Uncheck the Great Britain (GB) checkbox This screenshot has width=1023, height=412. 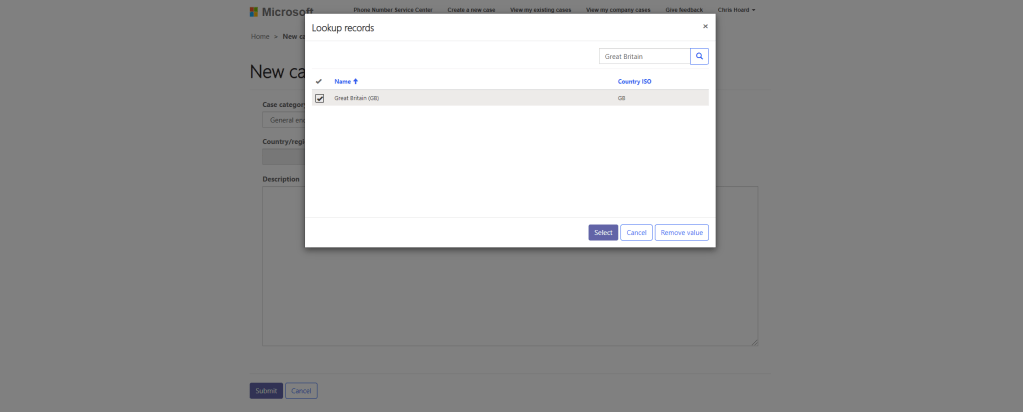[x=320, y=98]
